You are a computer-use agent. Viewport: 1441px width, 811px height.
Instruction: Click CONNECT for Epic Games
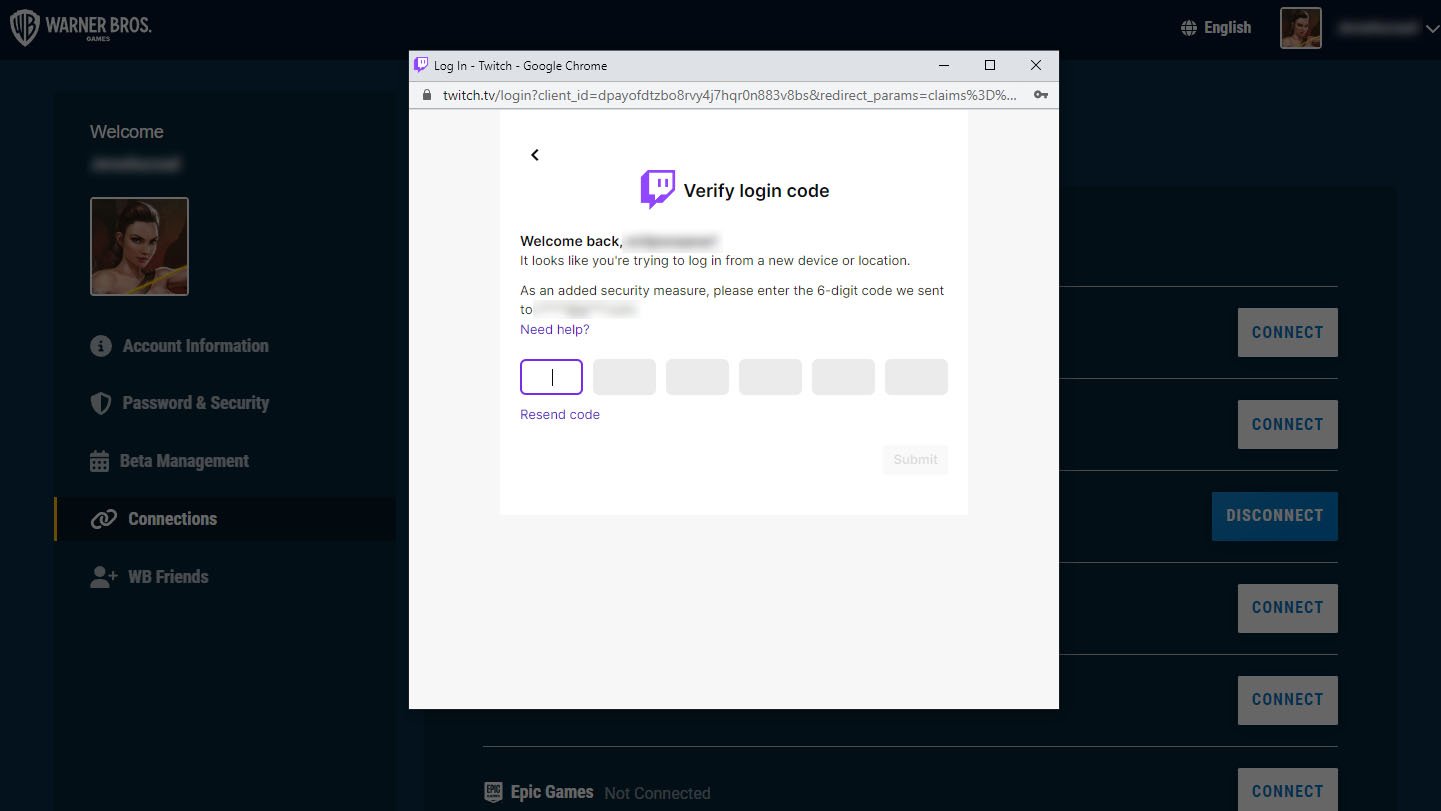point(1288,790)
